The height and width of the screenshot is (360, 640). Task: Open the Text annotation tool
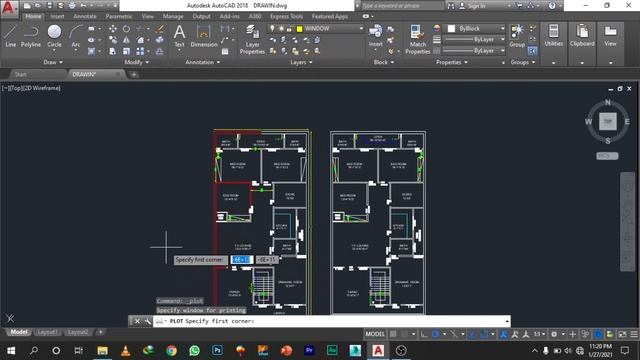179,36
